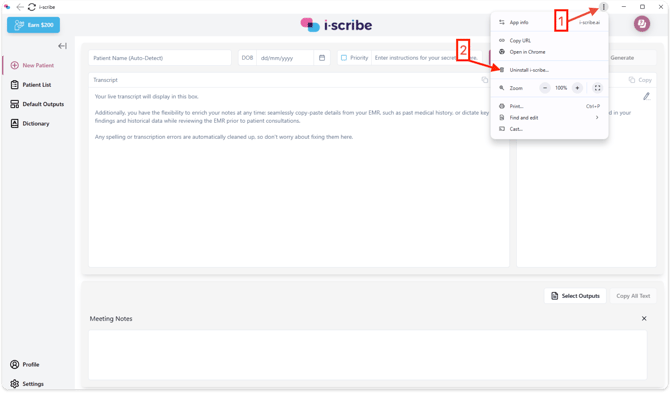Click the i-scribe logo in the header
This screenshot has width=670, height=393.
(336, 25)
